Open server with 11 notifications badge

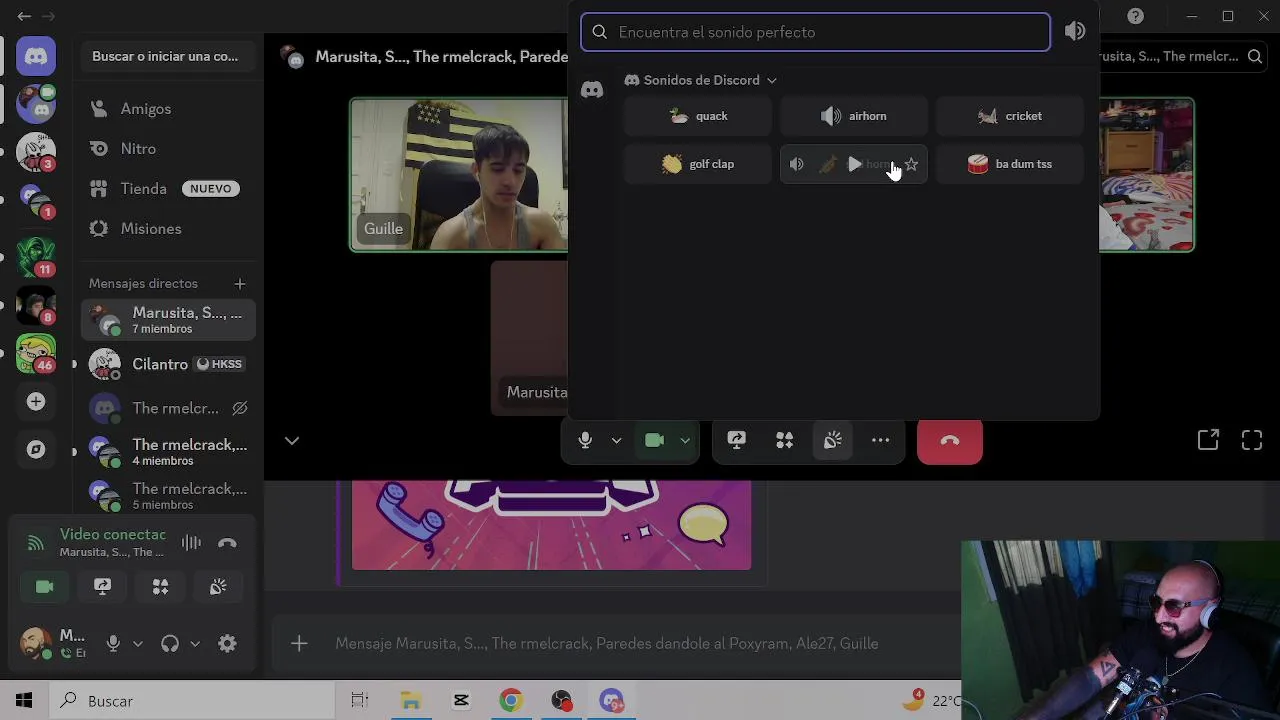tap(36, 256)
